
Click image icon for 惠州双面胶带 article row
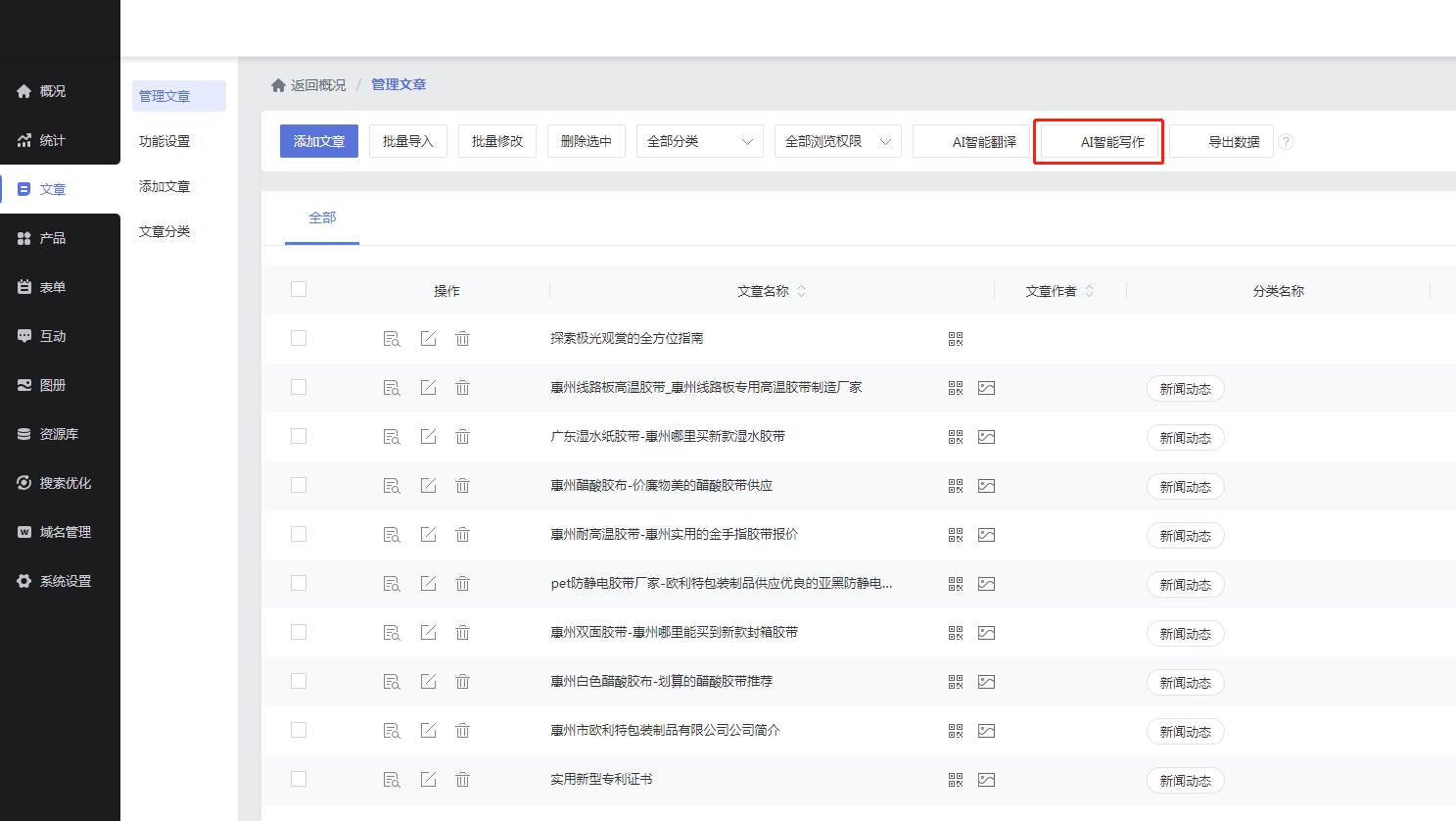(986, 633)
